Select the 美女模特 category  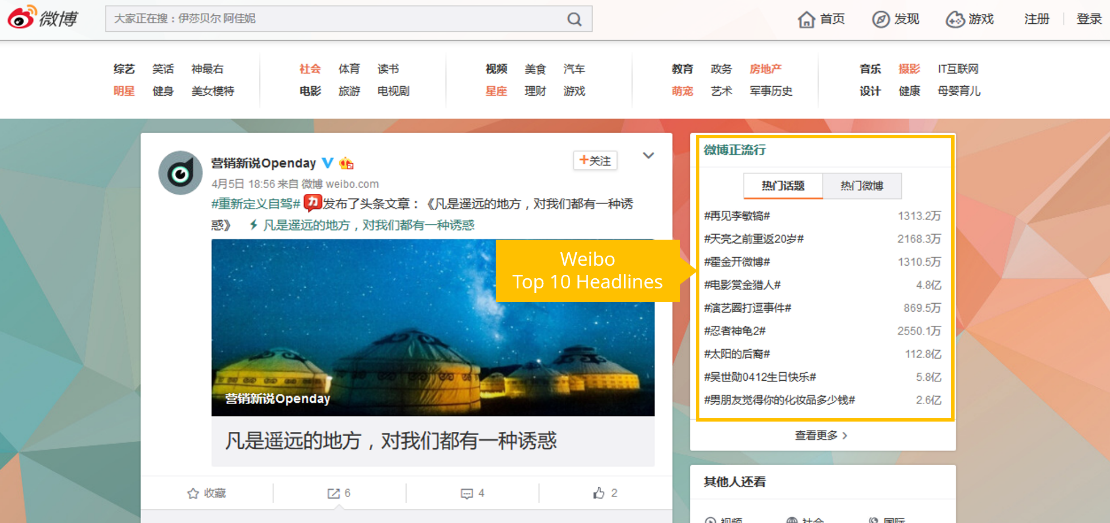tap(213, 91)
